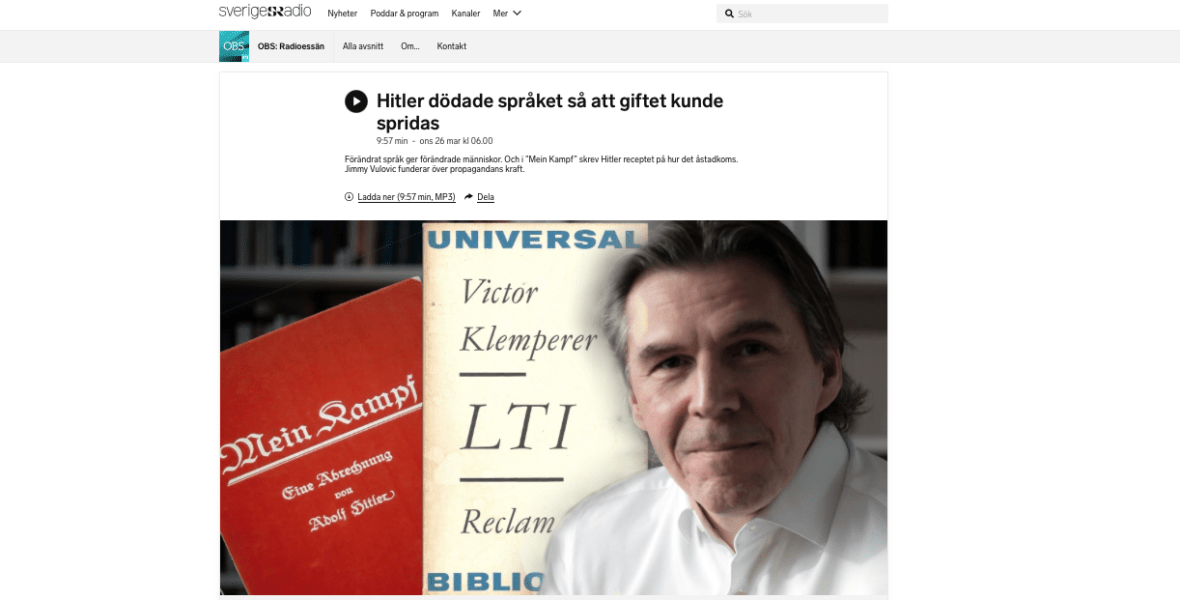Click Ladda ner (9:57 min, MP3)
The image size is (1180, 600).
(x=406, y=197)
